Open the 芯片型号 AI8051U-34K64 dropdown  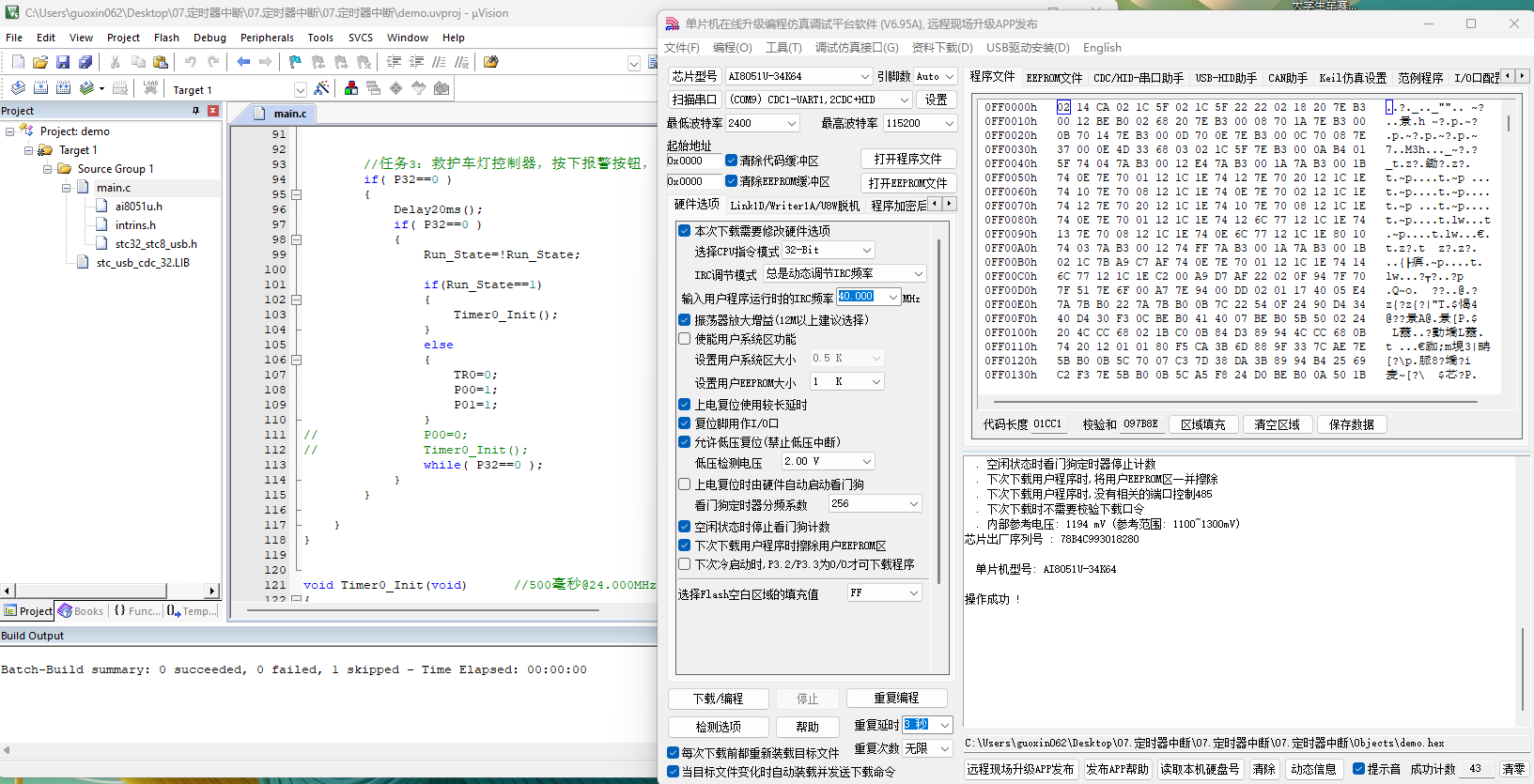click(864, 76)
